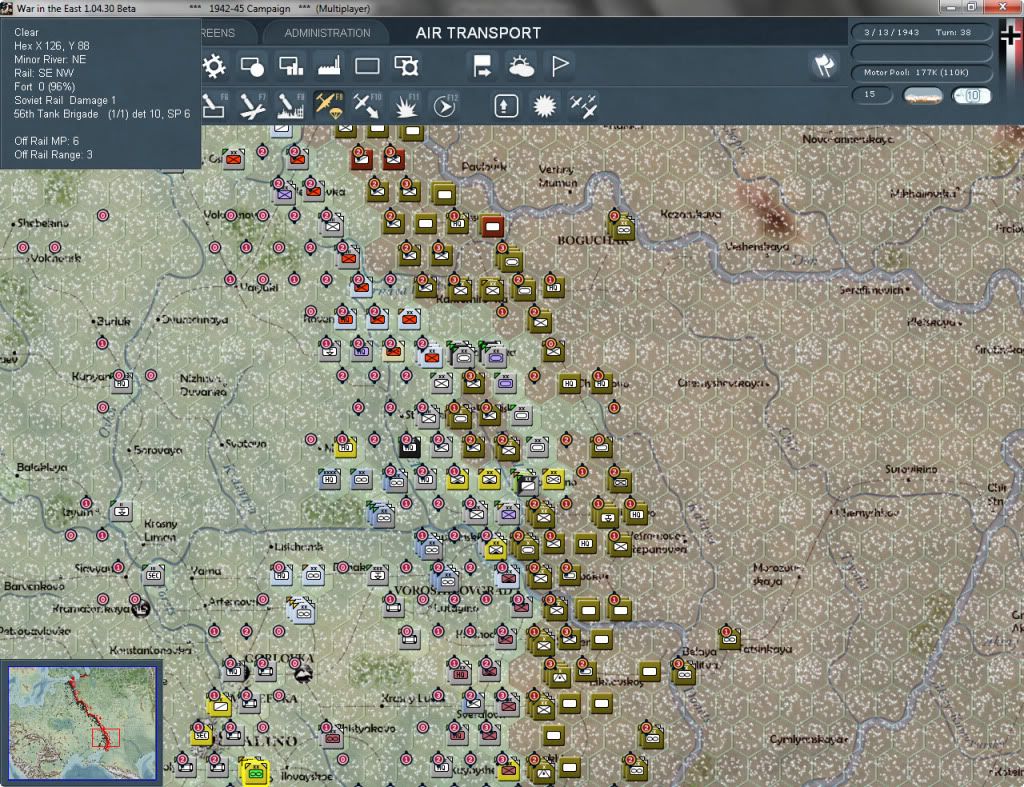Click the Serafimovich town label
This screenshot has height=787, width=1024.
(x=872, y=289)
